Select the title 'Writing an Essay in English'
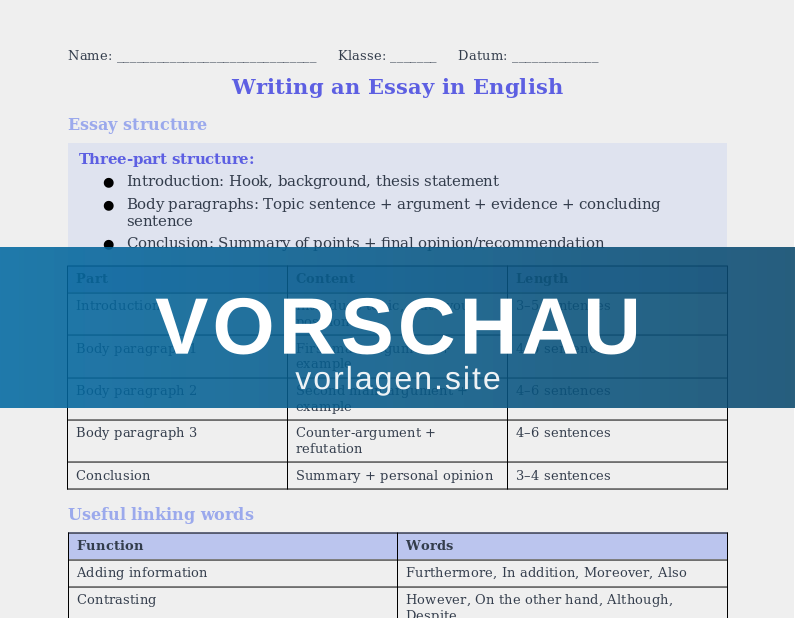 click(397, 87)
